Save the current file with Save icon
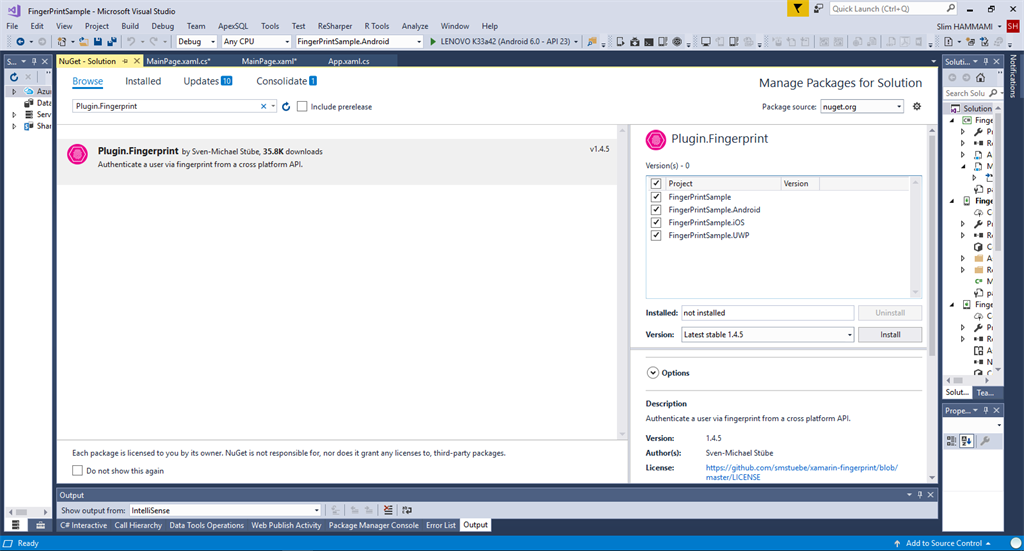 click(98, 42)
